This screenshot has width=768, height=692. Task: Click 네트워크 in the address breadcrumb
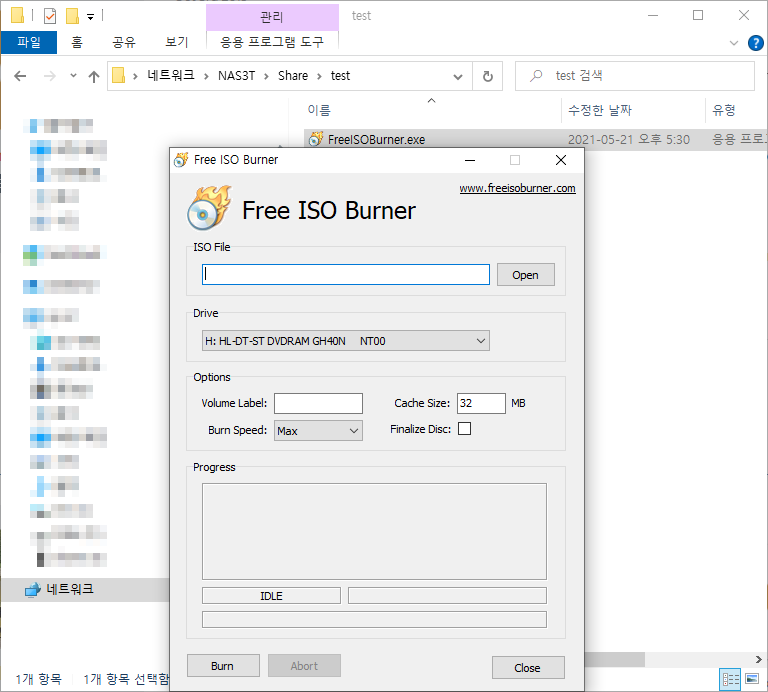click(171, 75)
